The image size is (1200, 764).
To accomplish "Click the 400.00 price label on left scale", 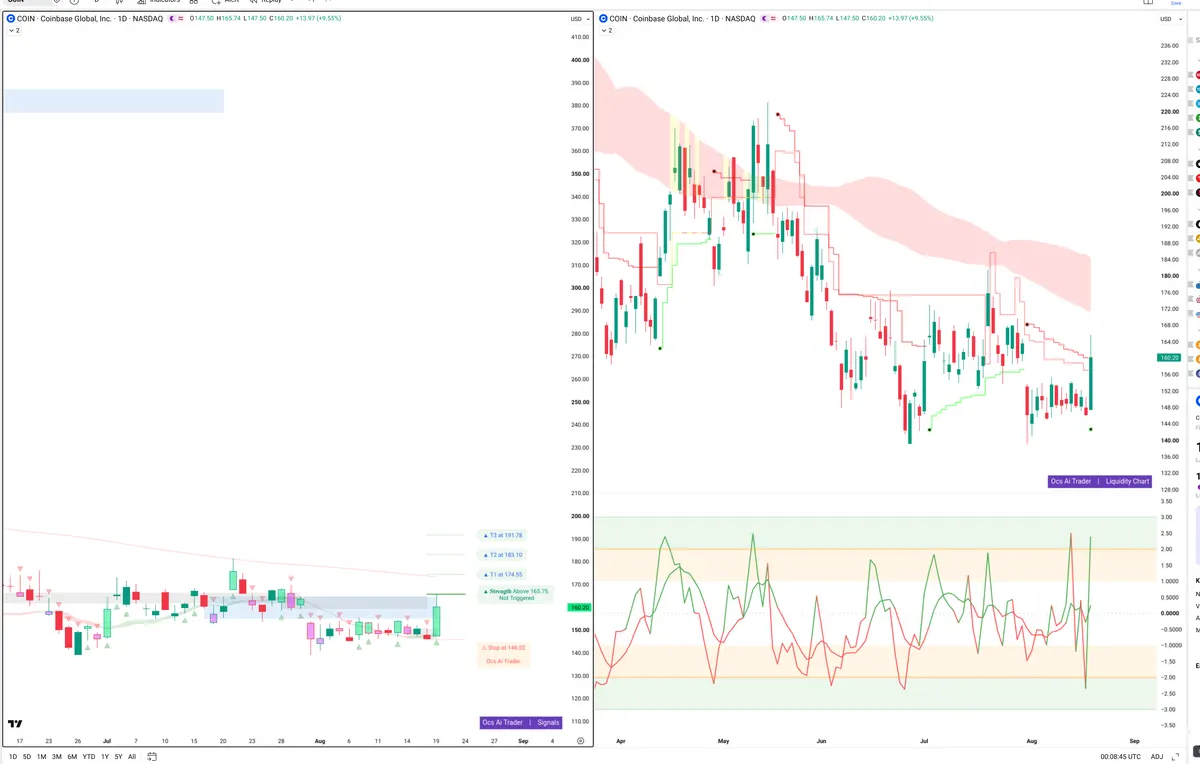I will click(x=578, y=60).
